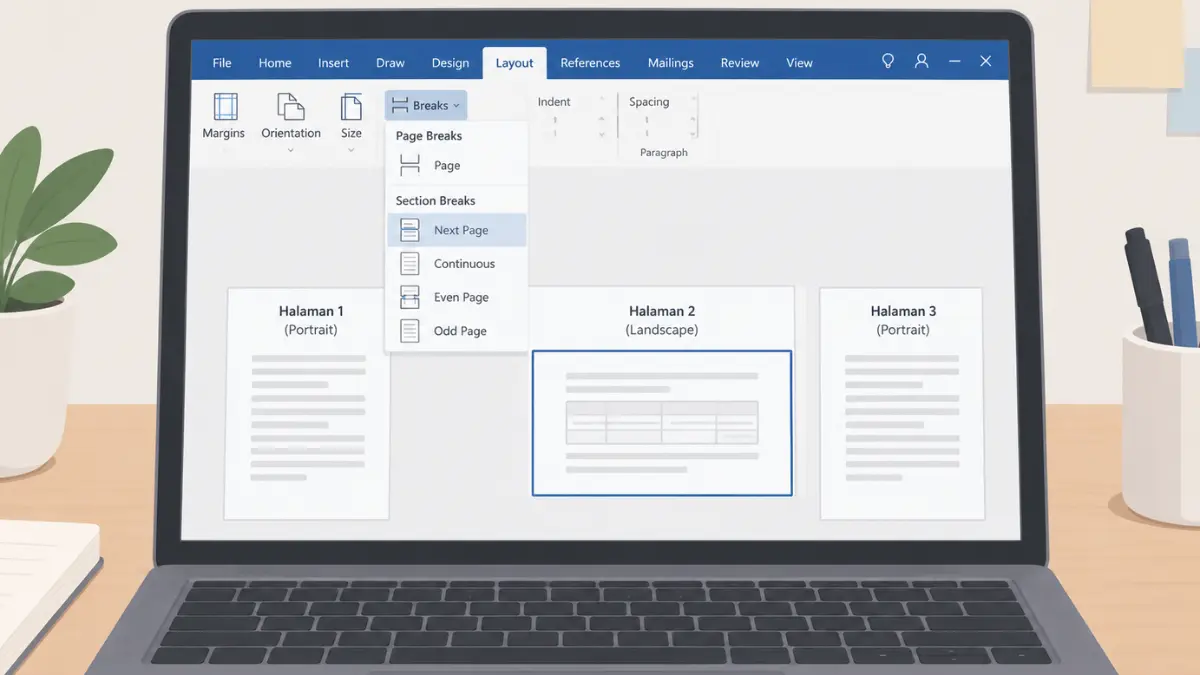The width and height of the screenshot is (1200, 675).
Task: Click the Size page icon
Action: point(351,107)
